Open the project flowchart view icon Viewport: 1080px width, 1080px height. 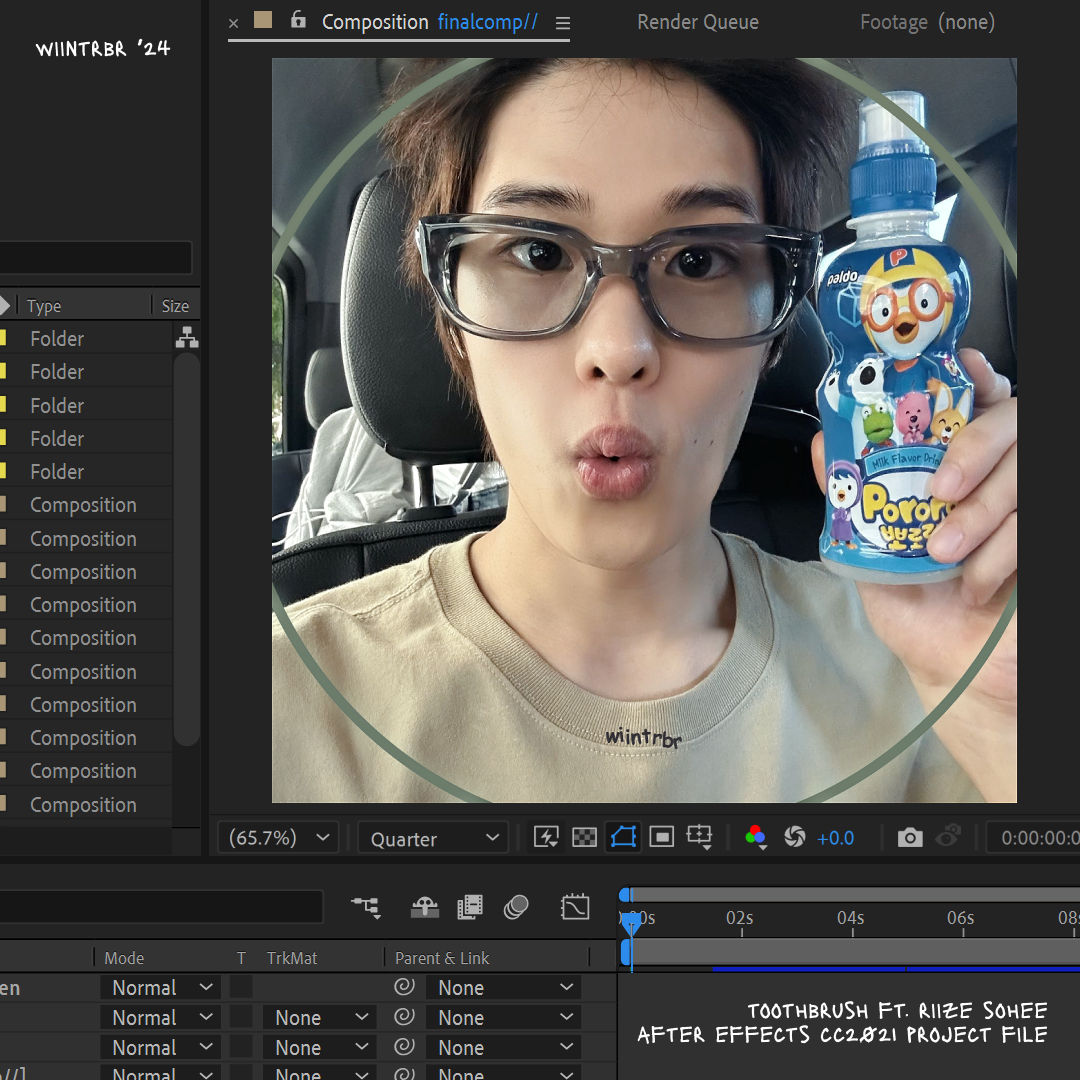coord(187,338)
